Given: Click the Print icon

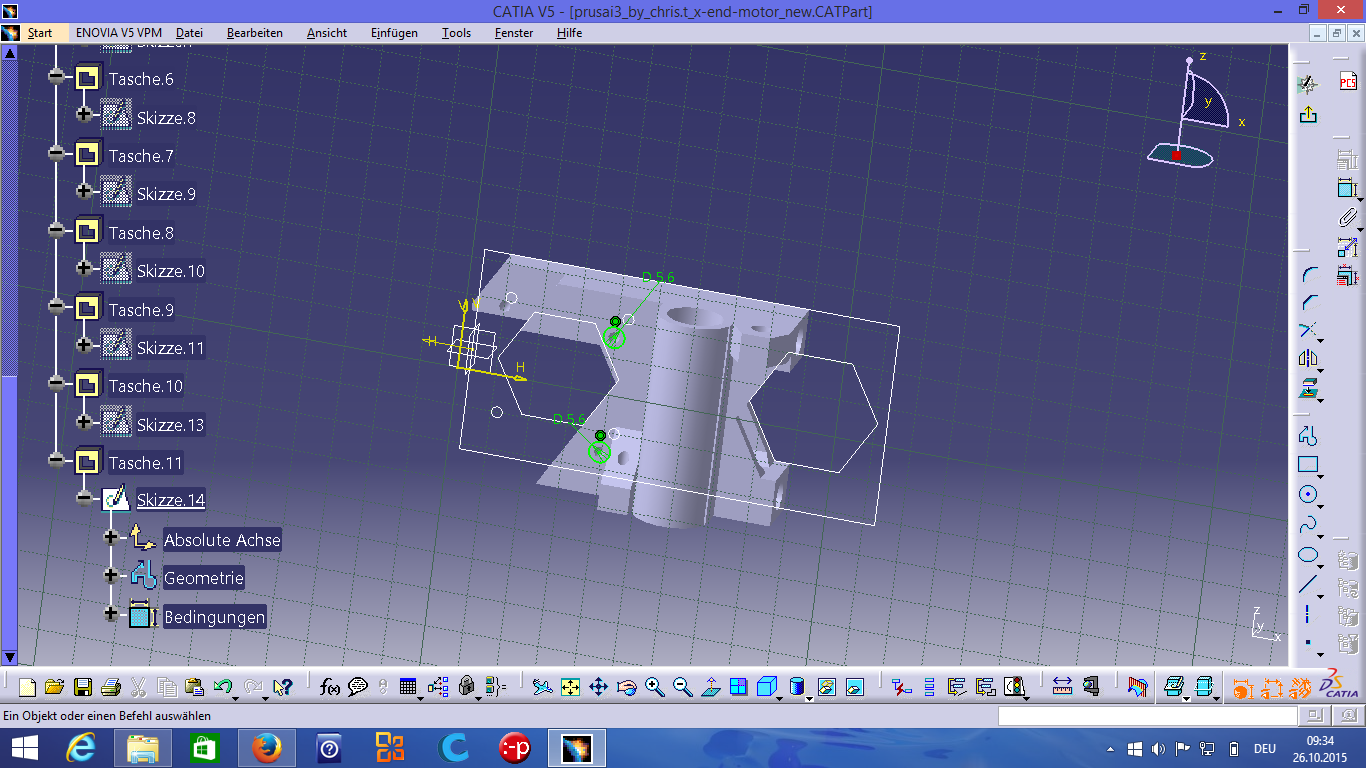Looking at the screenshot, I should [x=111, y=687].
